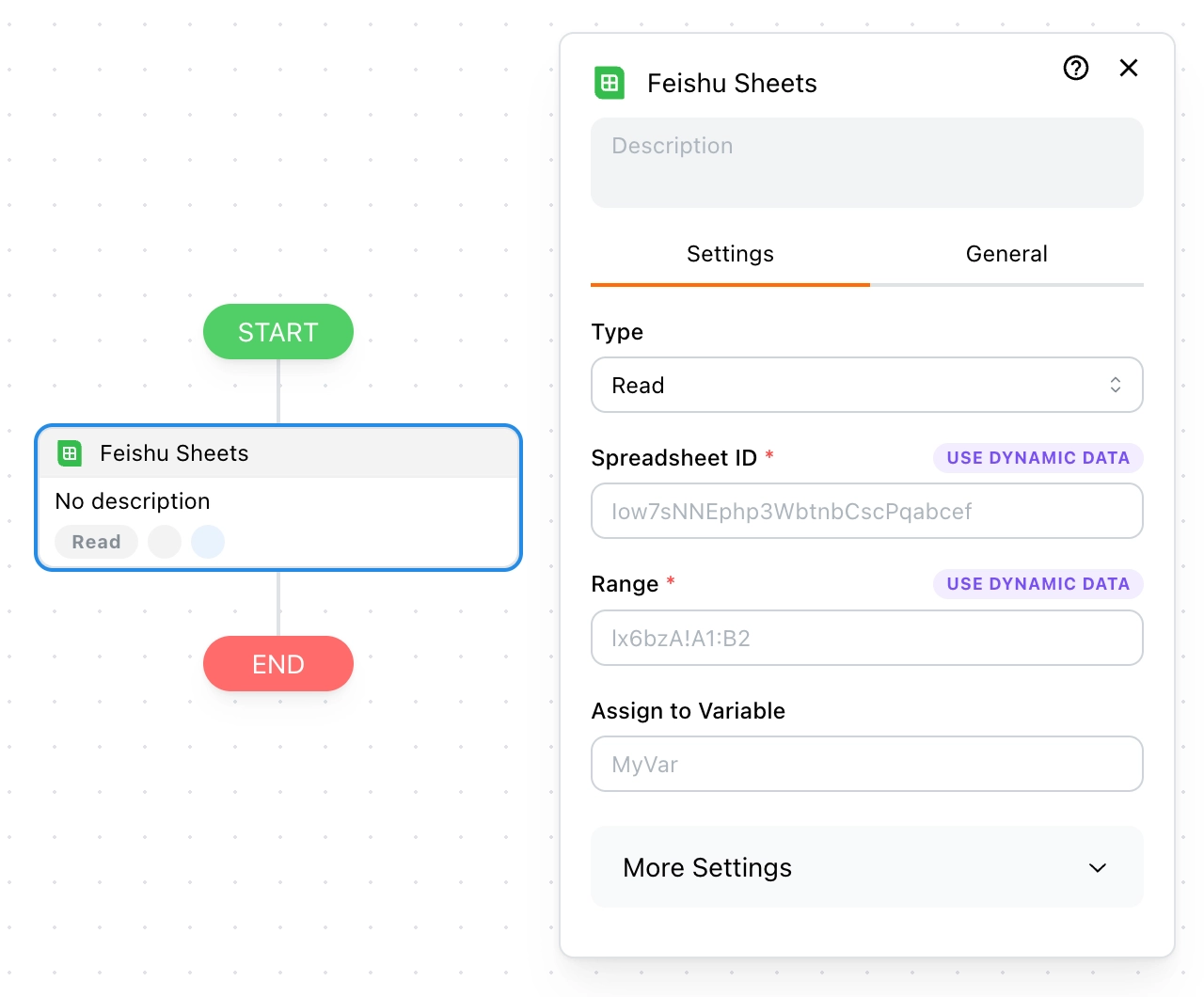
Task: Click the Assign to Variable label
Action: [x=689, y=711]
